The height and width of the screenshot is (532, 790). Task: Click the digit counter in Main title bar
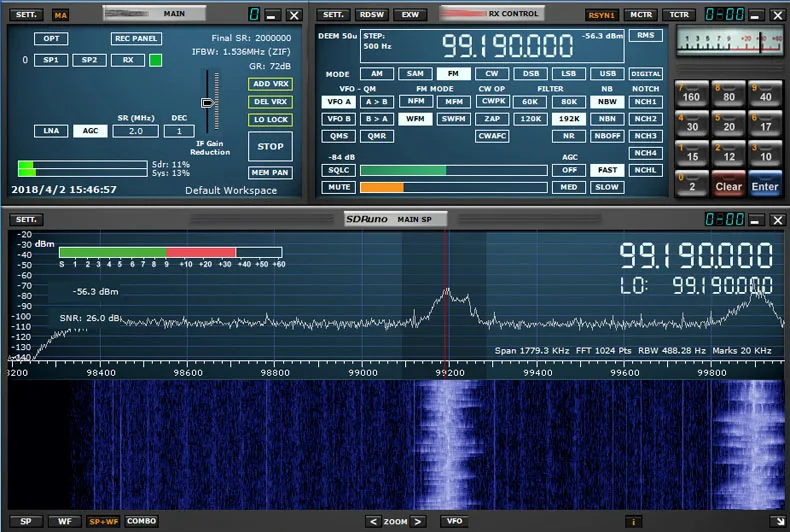(x=254, y=15)
